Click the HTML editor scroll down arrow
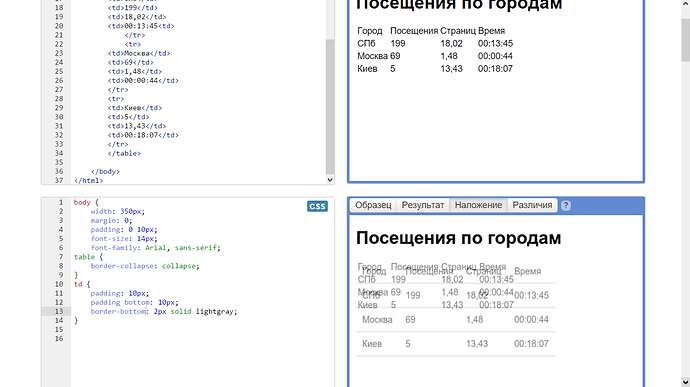The height and width of the screenshot is (387, 690). [330, 180]
